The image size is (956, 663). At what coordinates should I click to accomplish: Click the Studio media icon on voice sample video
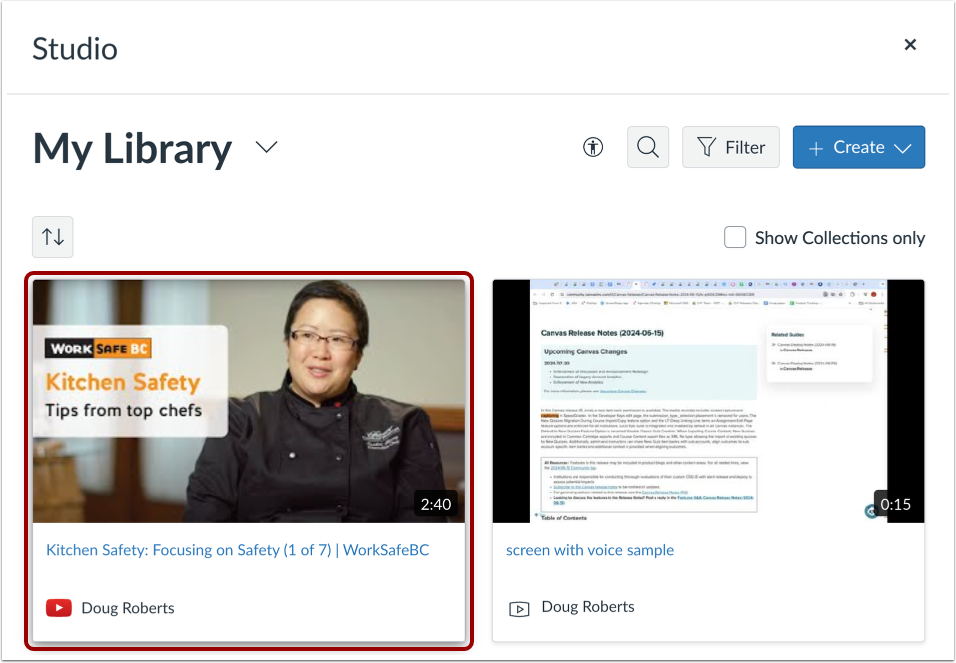coord(518,606)
